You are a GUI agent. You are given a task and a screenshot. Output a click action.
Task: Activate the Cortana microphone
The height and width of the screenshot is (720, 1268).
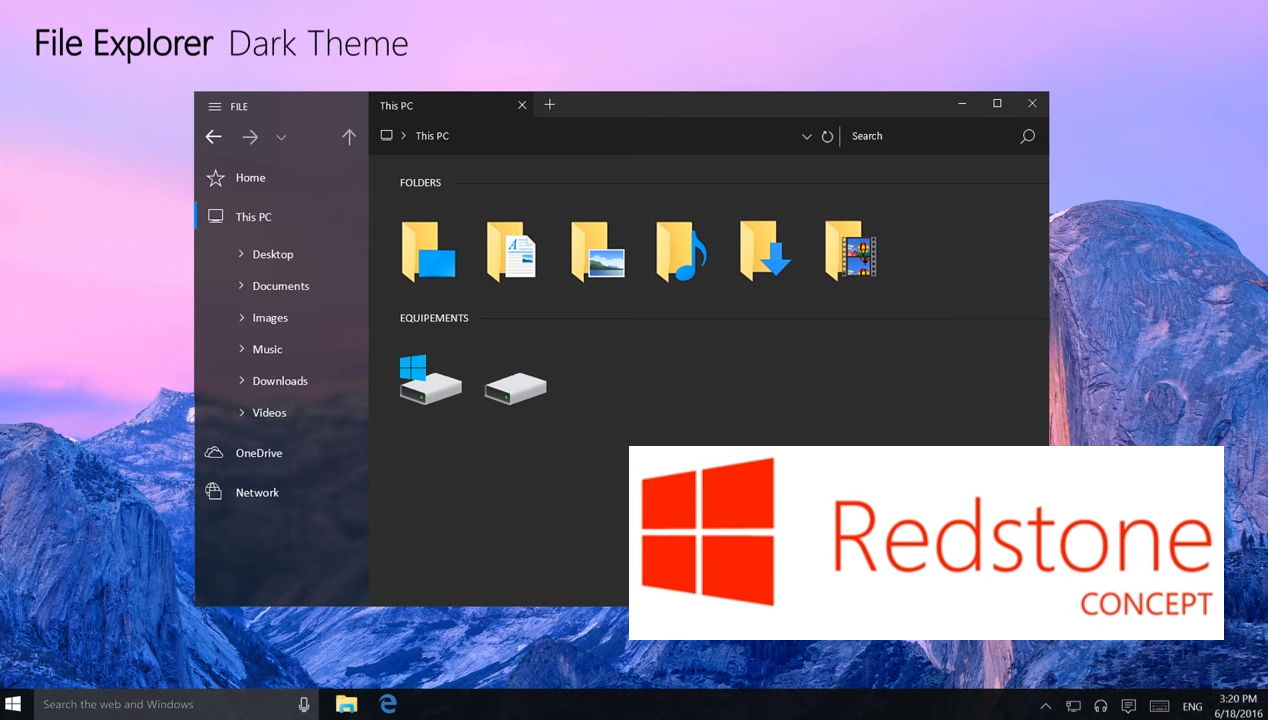tap(304, 704)
